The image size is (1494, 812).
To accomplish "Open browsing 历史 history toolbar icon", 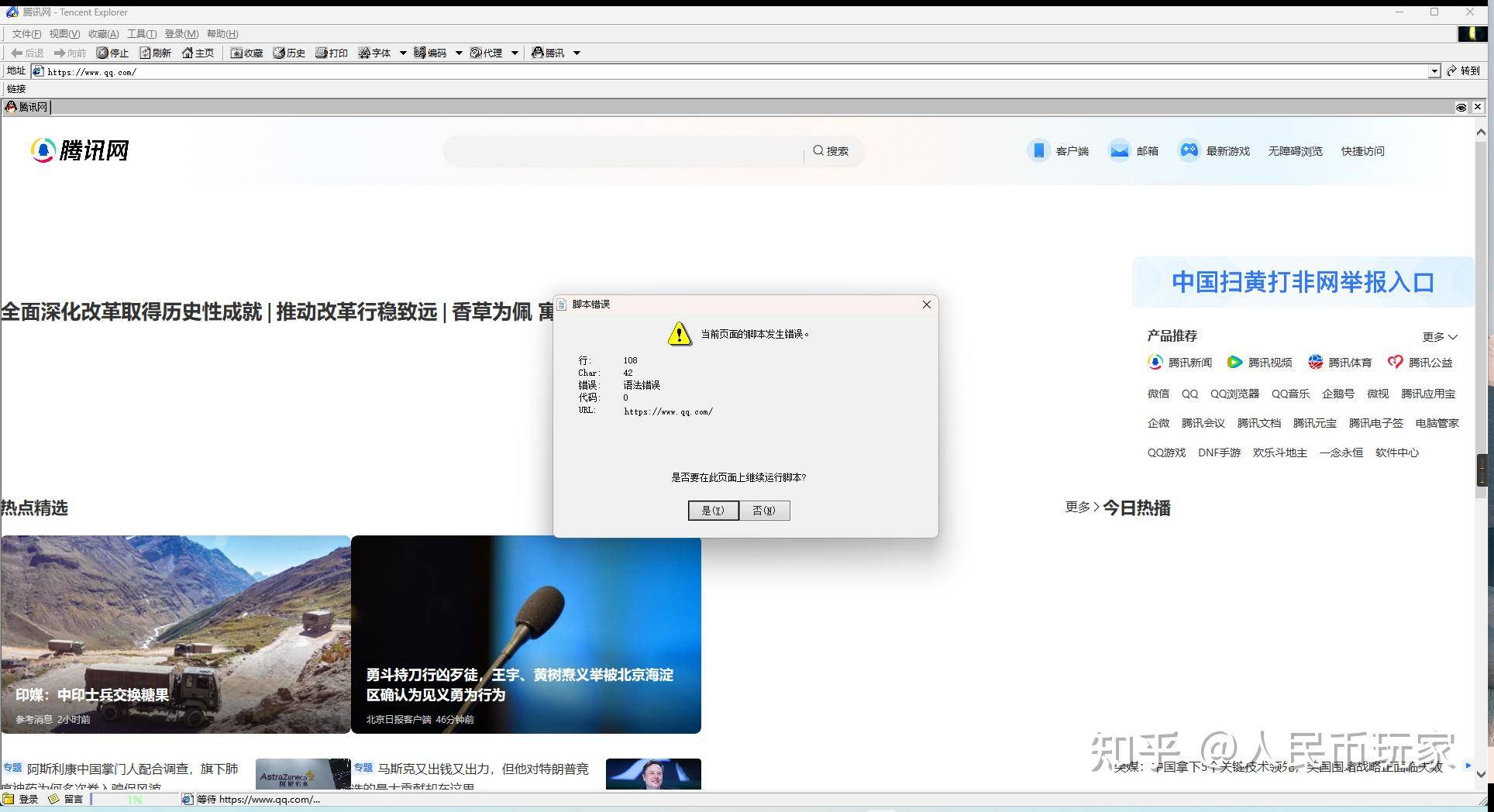I will pos(289,53).
